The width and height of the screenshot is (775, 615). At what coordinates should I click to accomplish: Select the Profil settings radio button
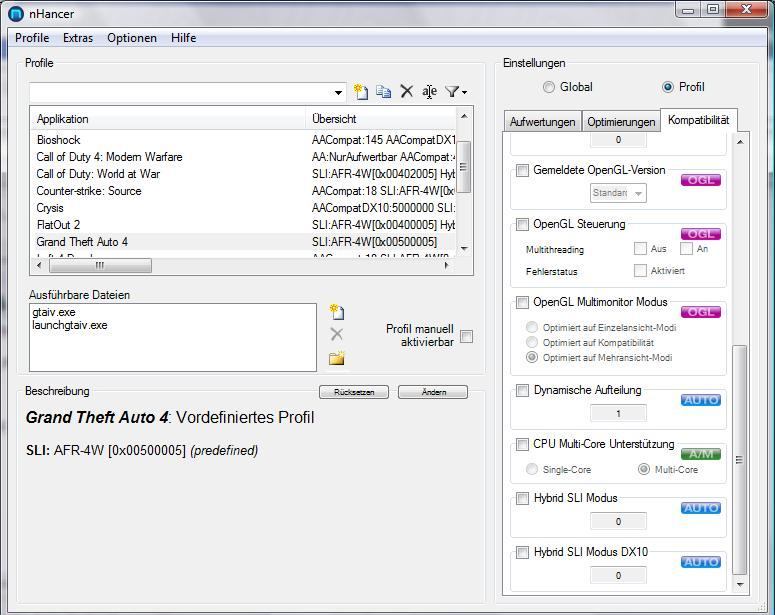click(x=667, y=87)
